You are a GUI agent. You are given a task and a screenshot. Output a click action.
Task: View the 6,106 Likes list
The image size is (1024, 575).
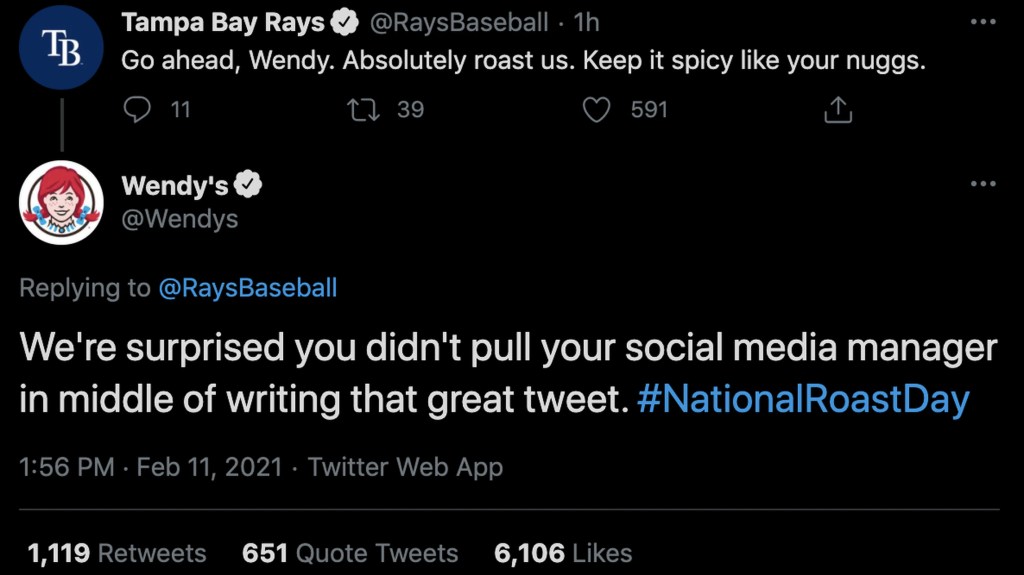pyautogui.click(x=563, y=553)
